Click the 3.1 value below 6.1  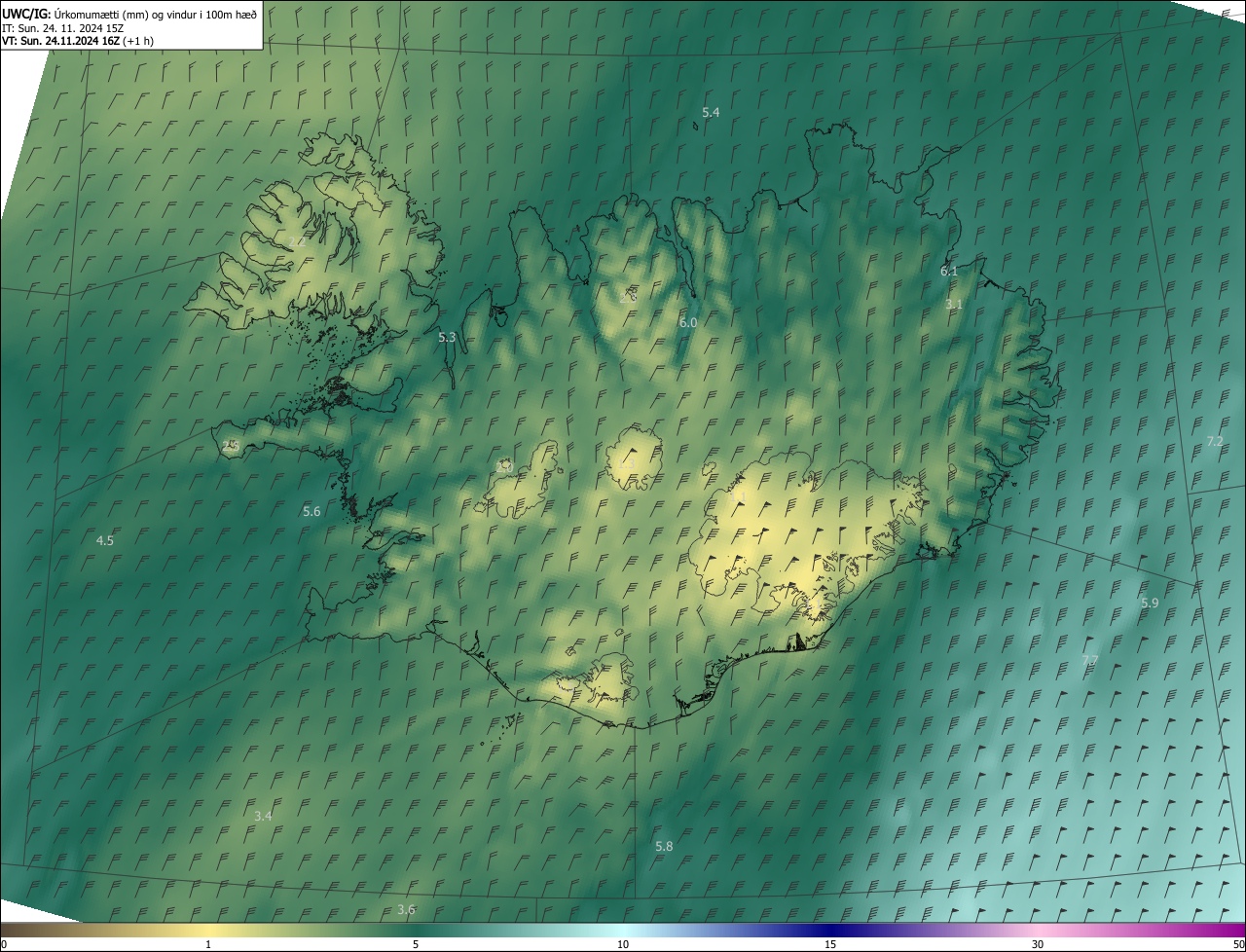[x=954, y=305]
